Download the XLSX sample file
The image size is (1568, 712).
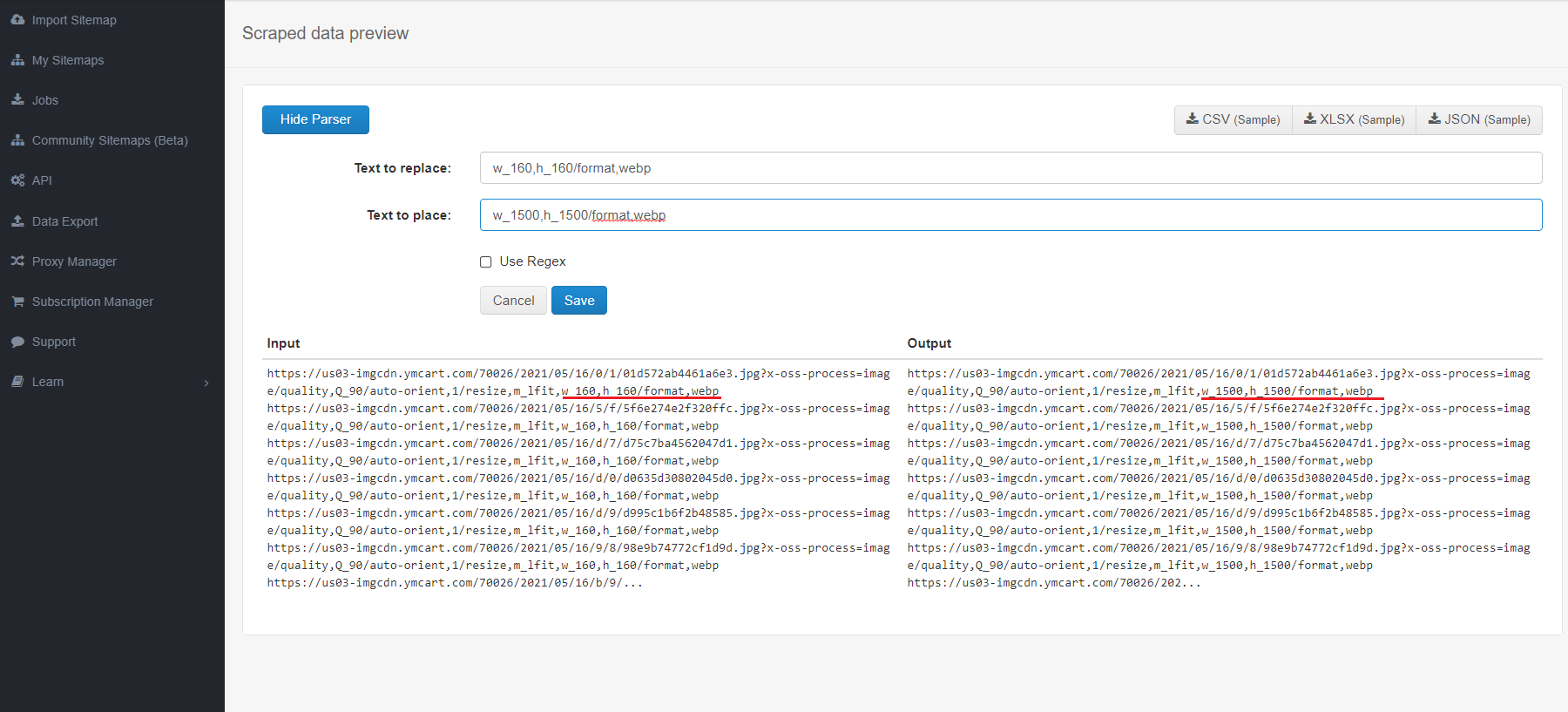[1354, 120]
